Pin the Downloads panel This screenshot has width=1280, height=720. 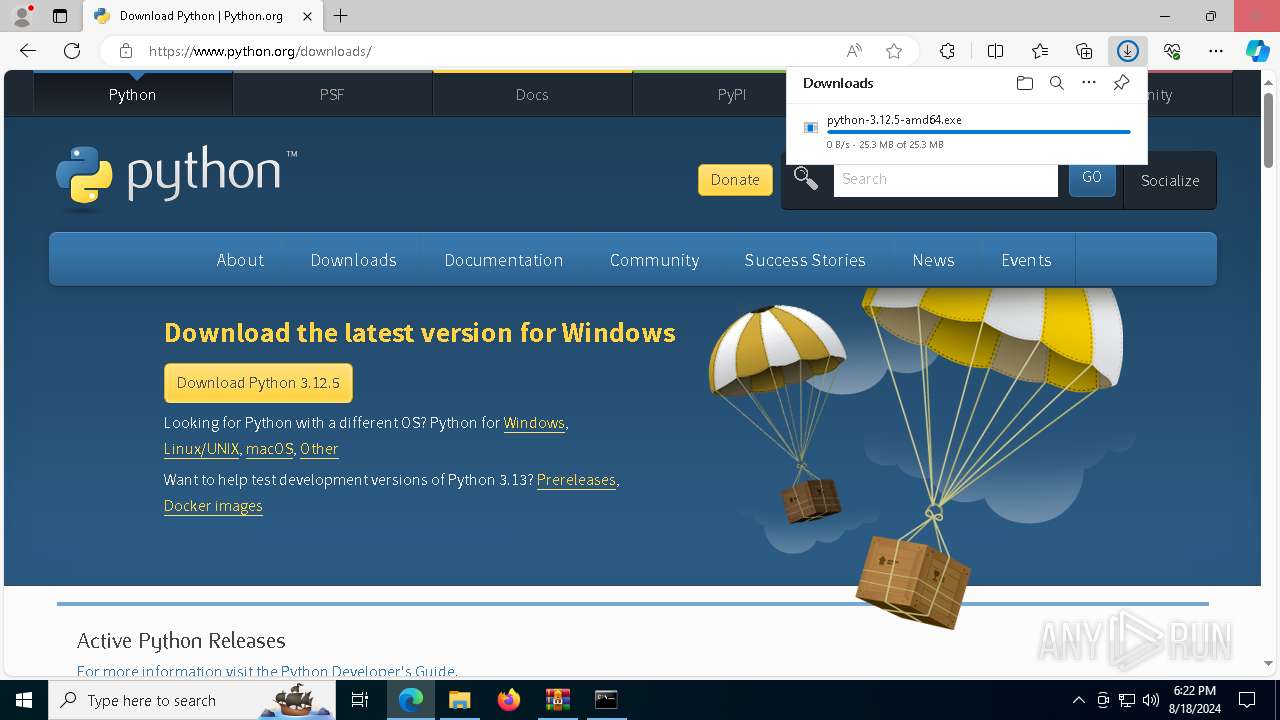[x=1121, y=83]
